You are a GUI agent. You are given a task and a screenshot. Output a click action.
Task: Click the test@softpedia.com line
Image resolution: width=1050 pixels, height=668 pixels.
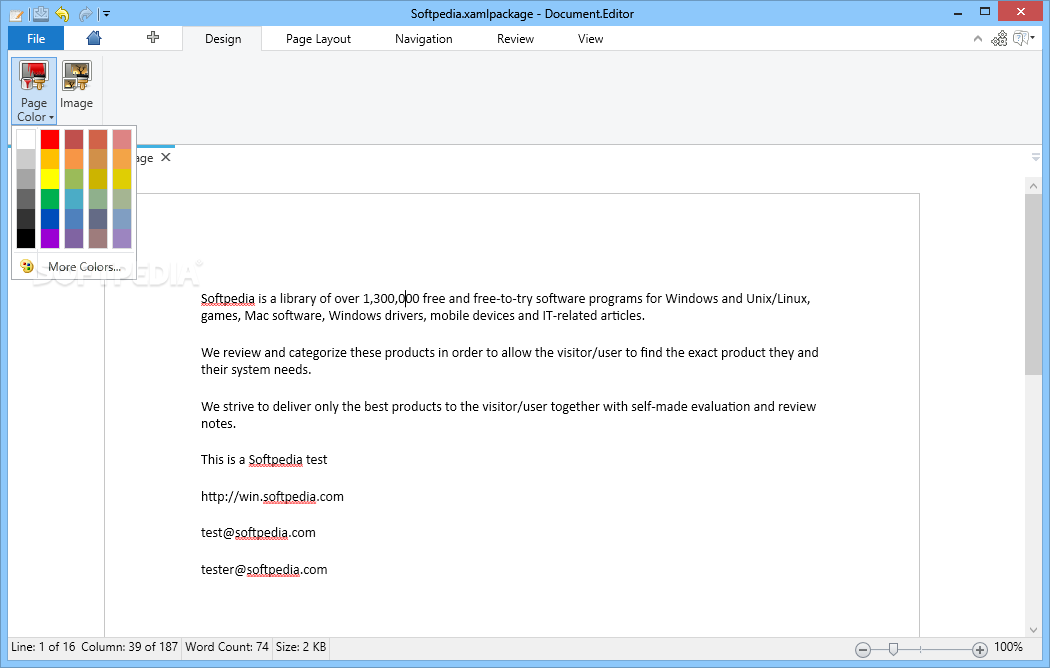coord(258,533)
